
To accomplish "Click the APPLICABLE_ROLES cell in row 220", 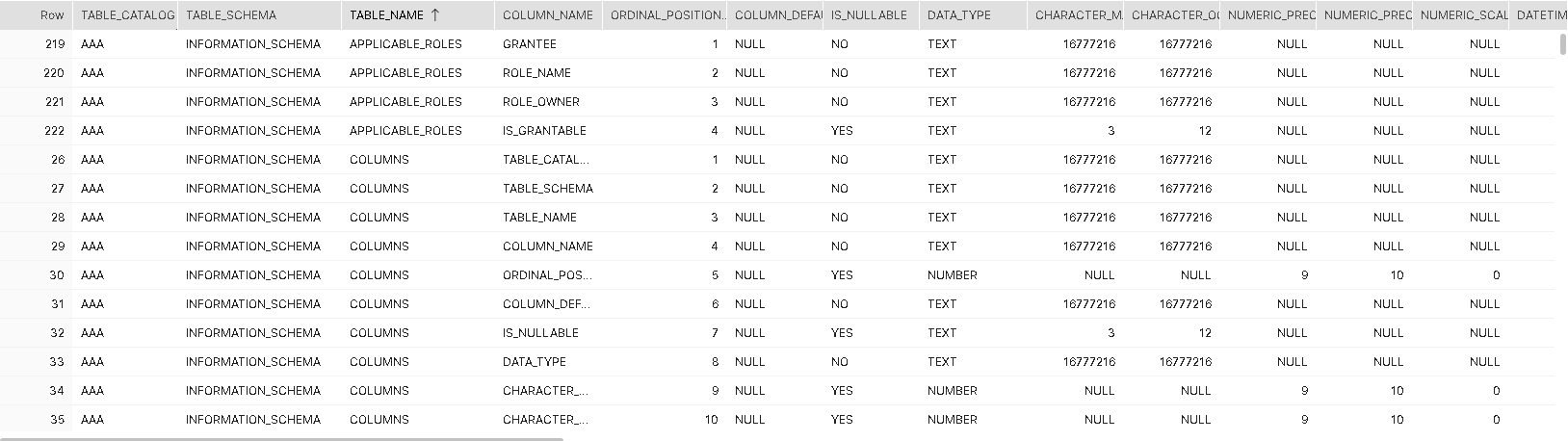I will tap(405, 73).
